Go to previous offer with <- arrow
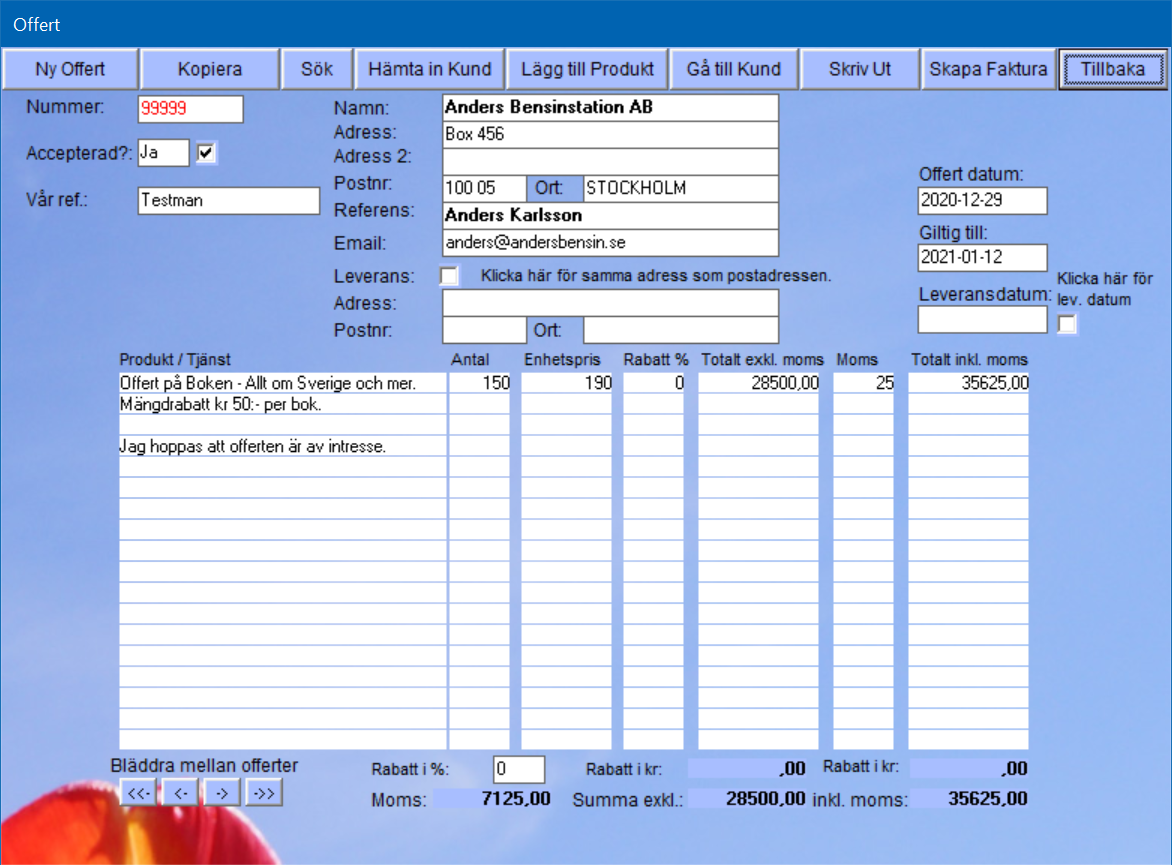The image size is (1172, 865). point(181,793)
